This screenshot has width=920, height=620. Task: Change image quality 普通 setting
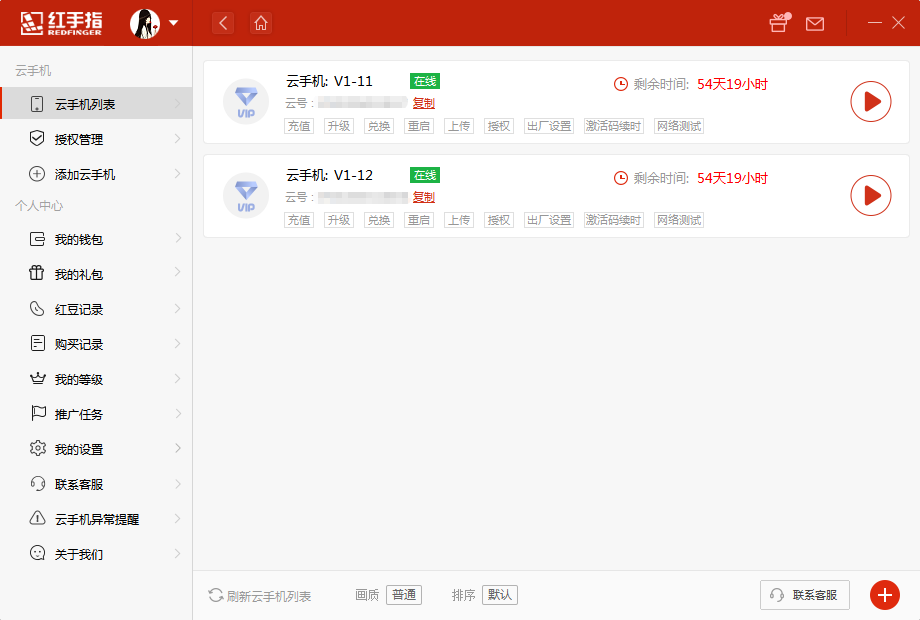[x=404, y=595]
